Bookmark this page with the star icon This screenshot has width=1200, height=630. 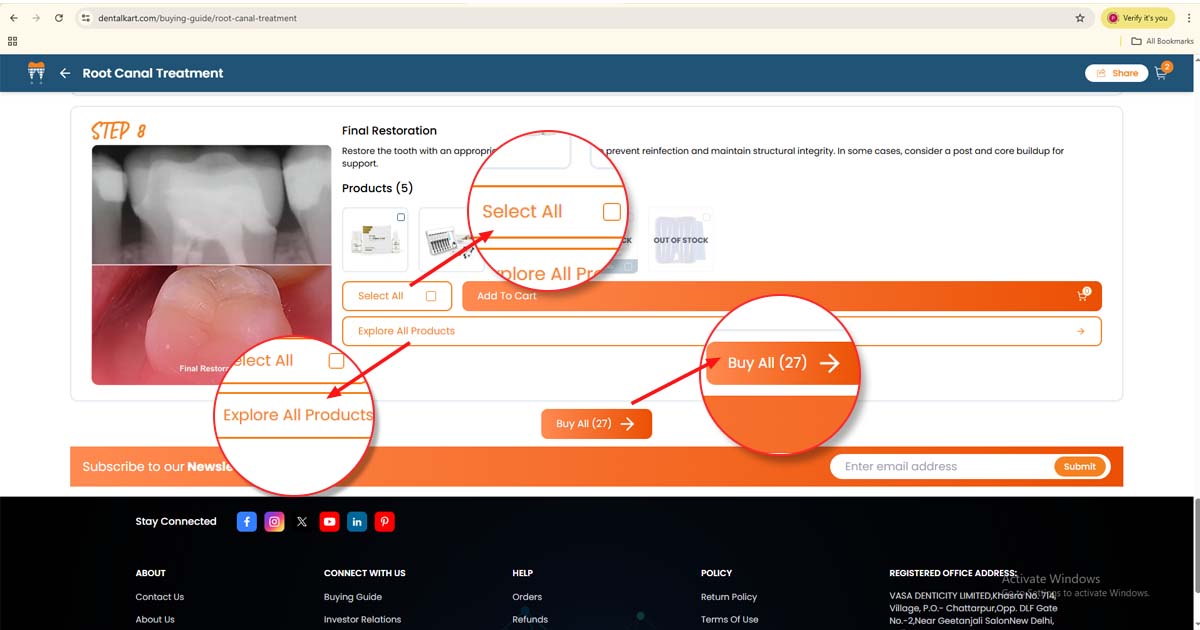[1080, 18]
